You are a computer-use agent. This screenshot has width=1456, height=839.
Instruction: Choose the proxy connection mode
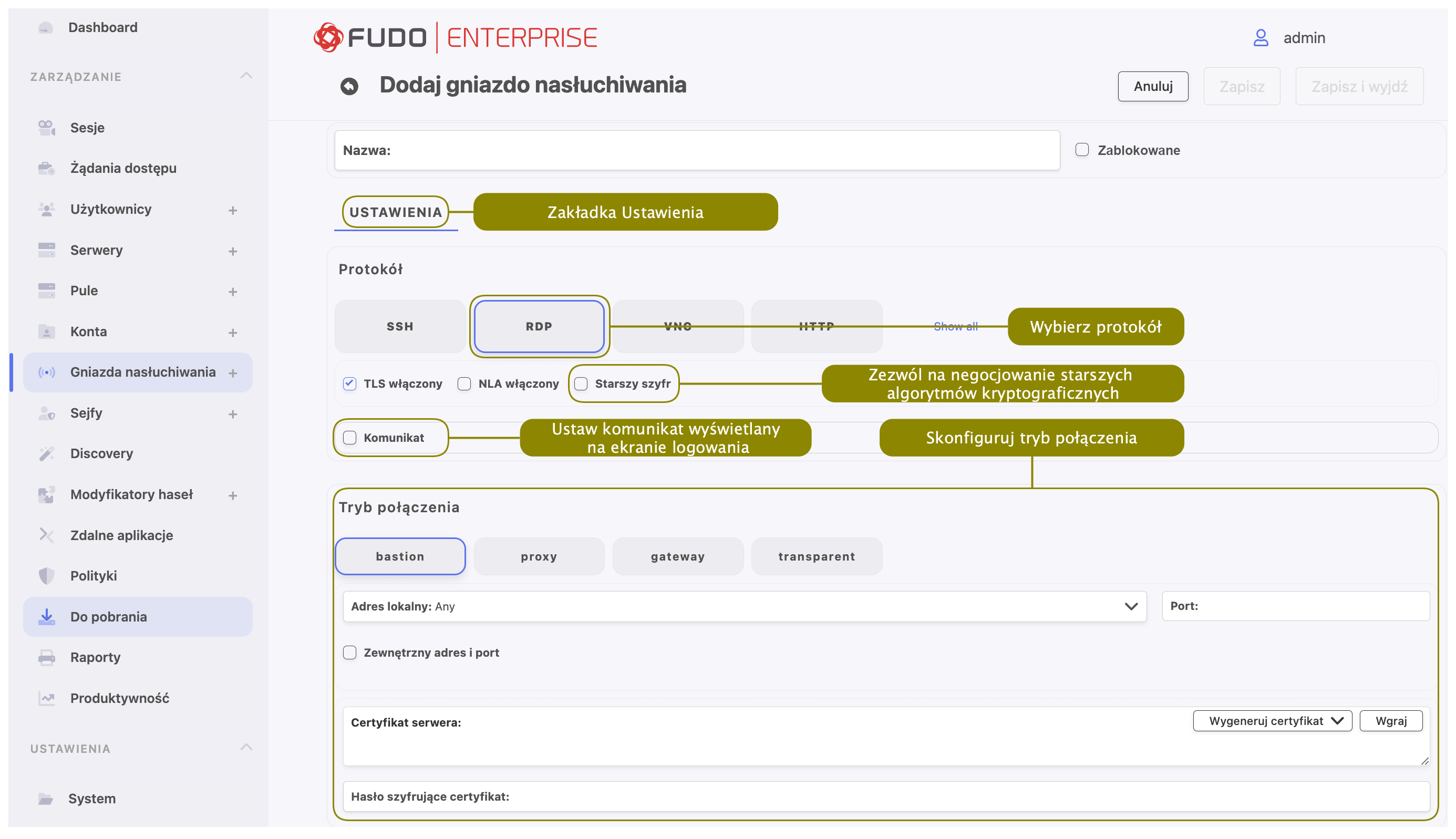click(x=539, y=556)
